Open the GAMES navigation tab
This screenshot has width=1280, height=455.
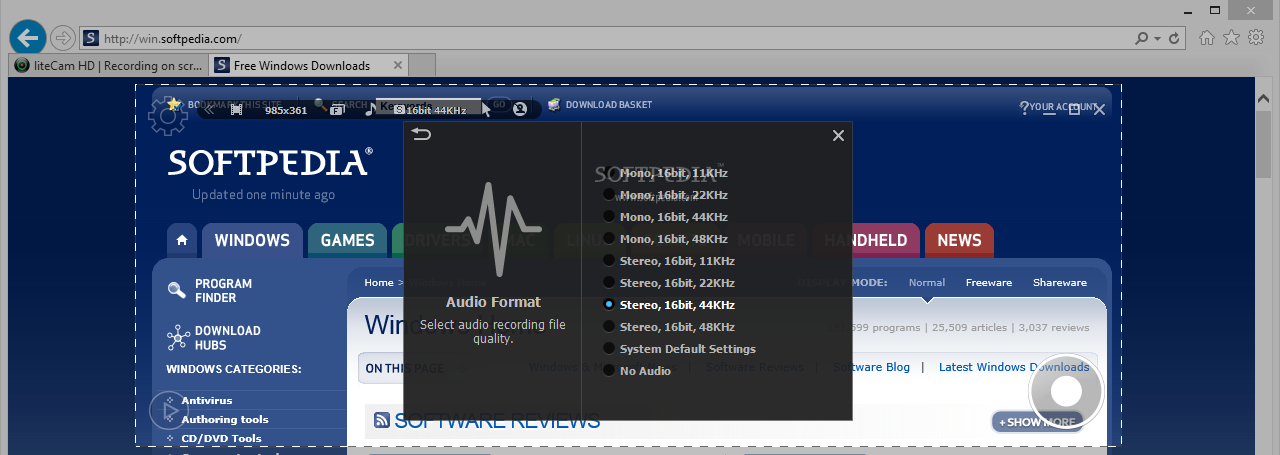(x=347, y=240)
